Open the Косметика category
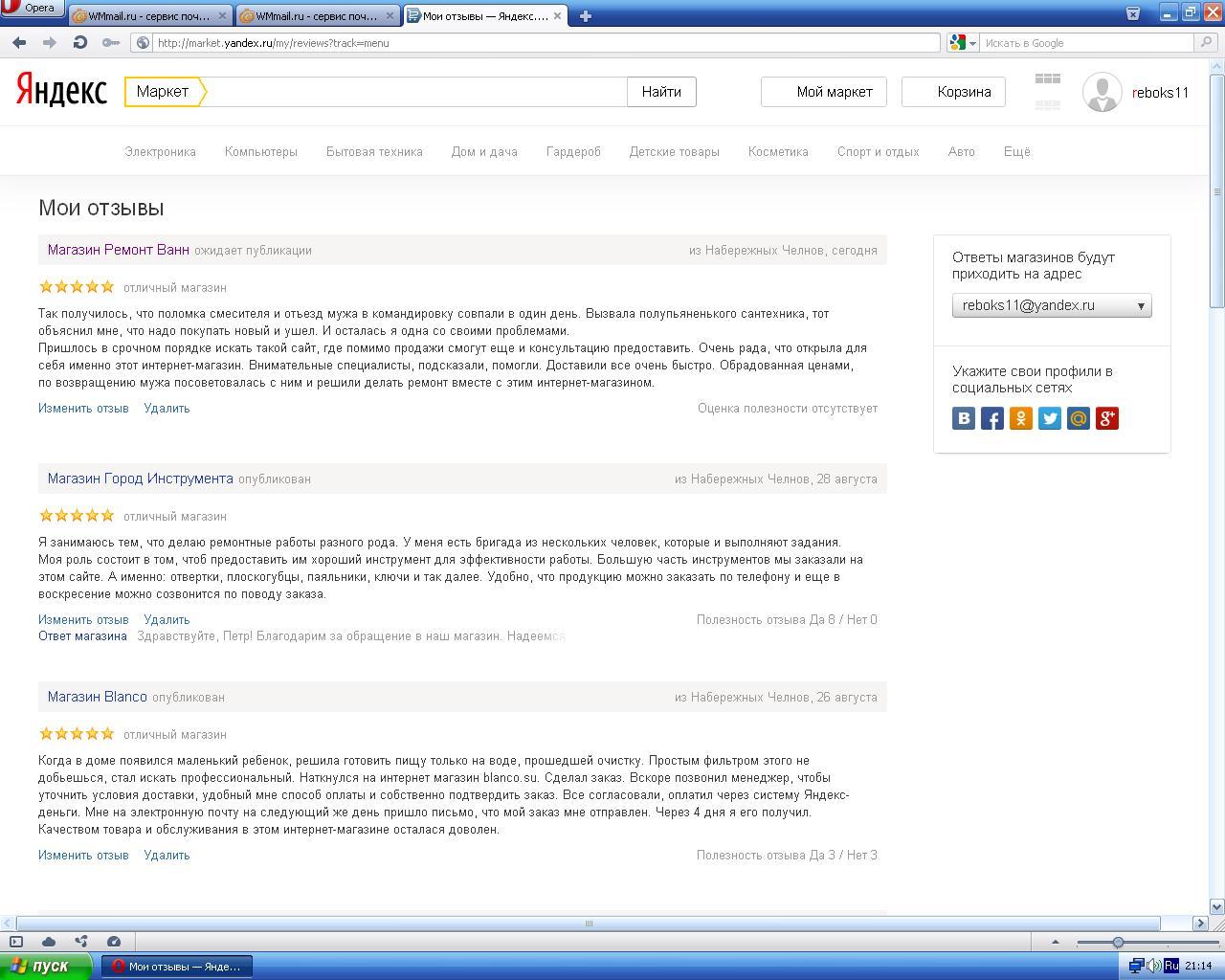1225x980 pixels. click(778, 151)
